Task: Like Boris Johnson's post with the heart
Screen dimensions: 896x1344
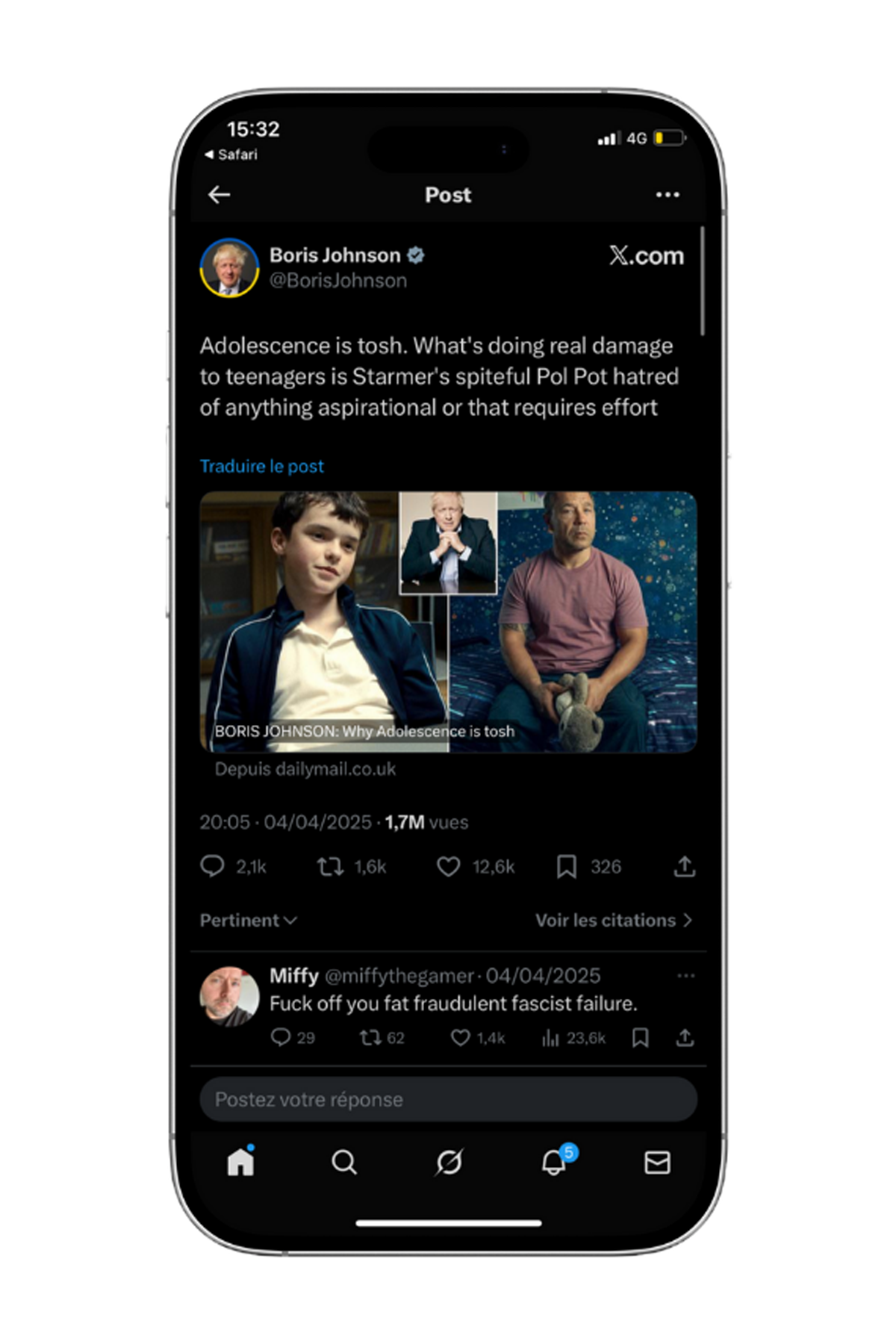Action: pos(448,866)
